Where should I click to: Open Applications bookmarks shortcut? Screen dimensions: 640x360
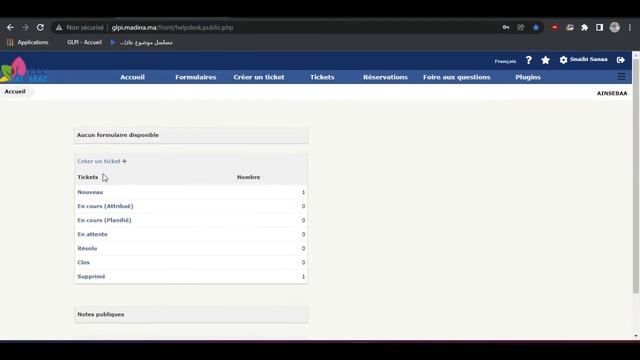(28, 42)
